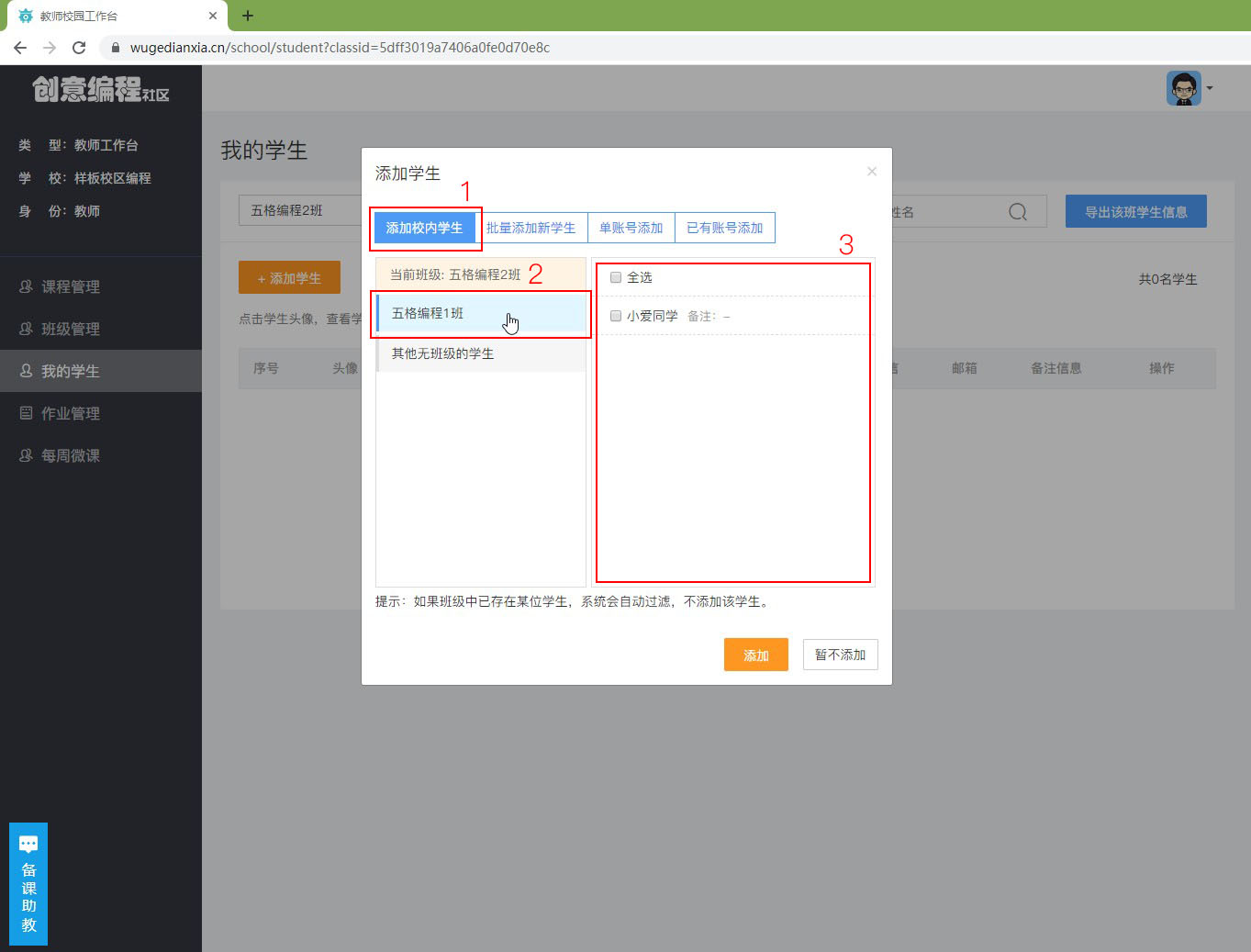Viewport: 1251px width, 952px height.
Task: Tick the 小爱同学 checkbox
Action: pyautogui.click(x=616, y=316)
